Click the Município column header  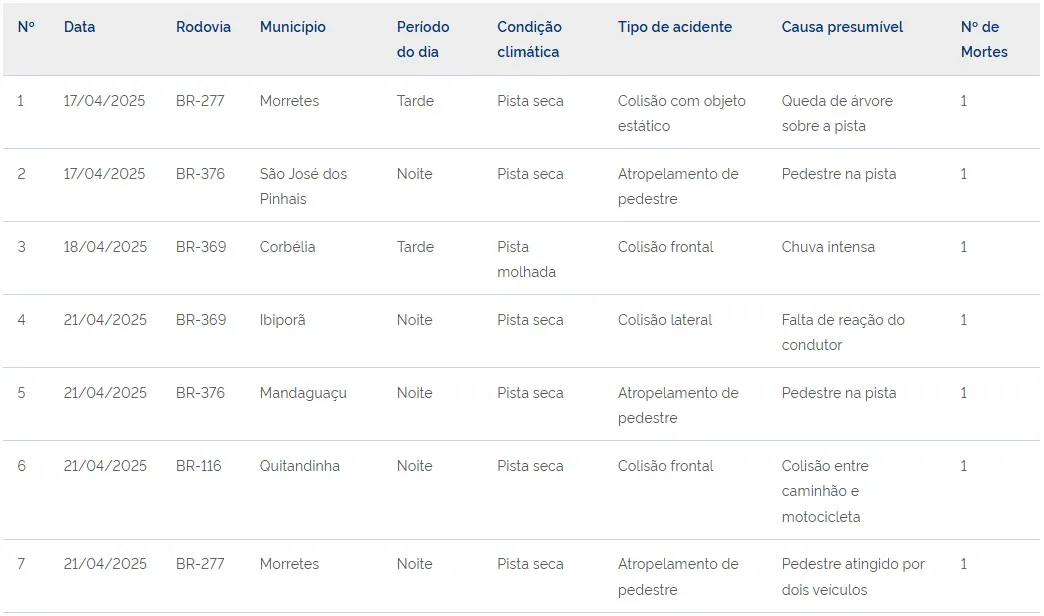coord(292,27)
